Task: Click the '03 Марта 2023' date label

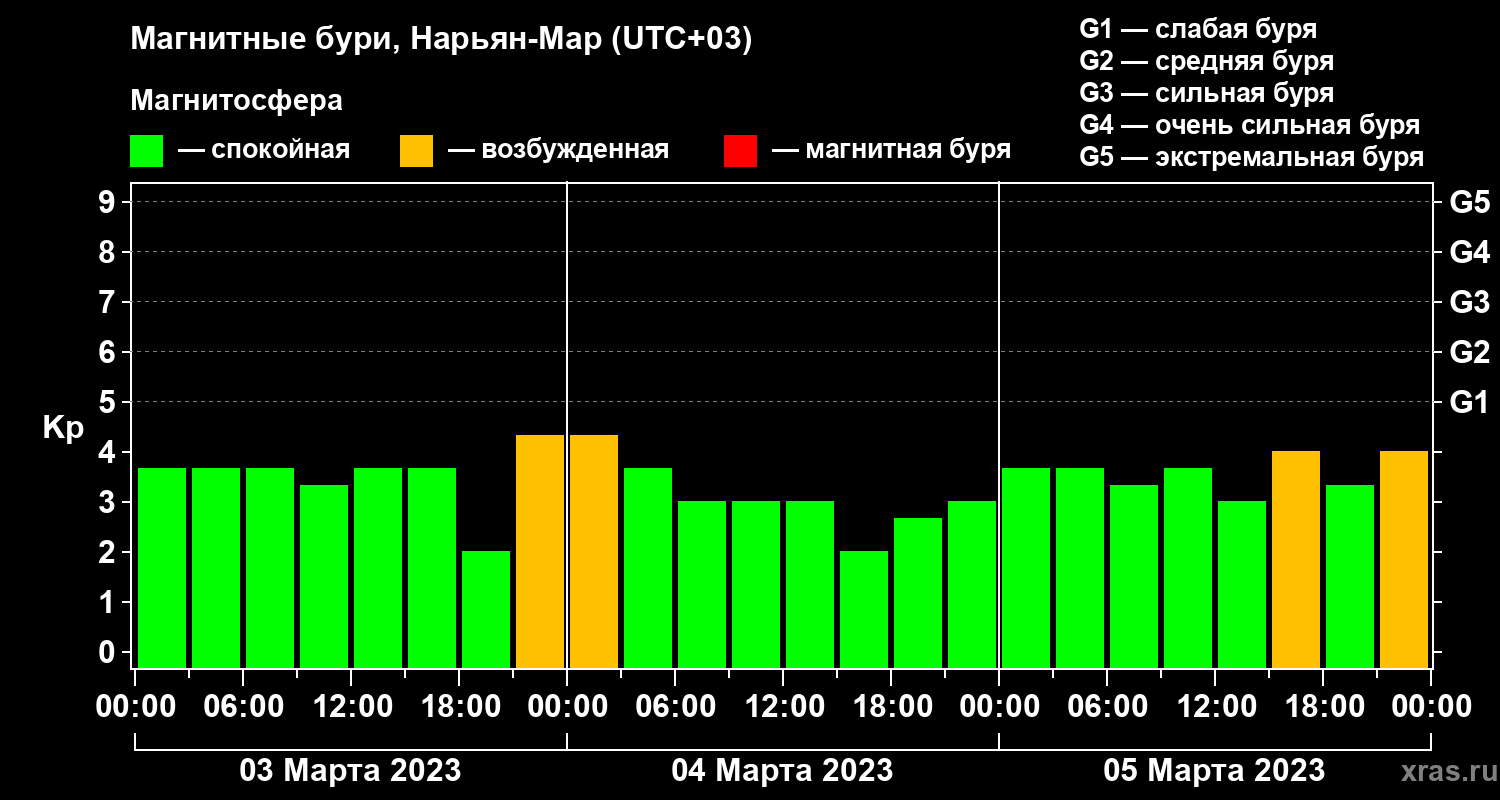Action: pyautogui.click(x=350, y=771)
